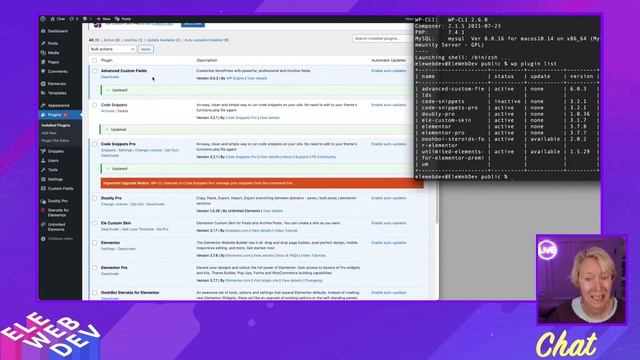Click the Posts pin icon in admin bar
640x360 pixels.
pos(117,19)
